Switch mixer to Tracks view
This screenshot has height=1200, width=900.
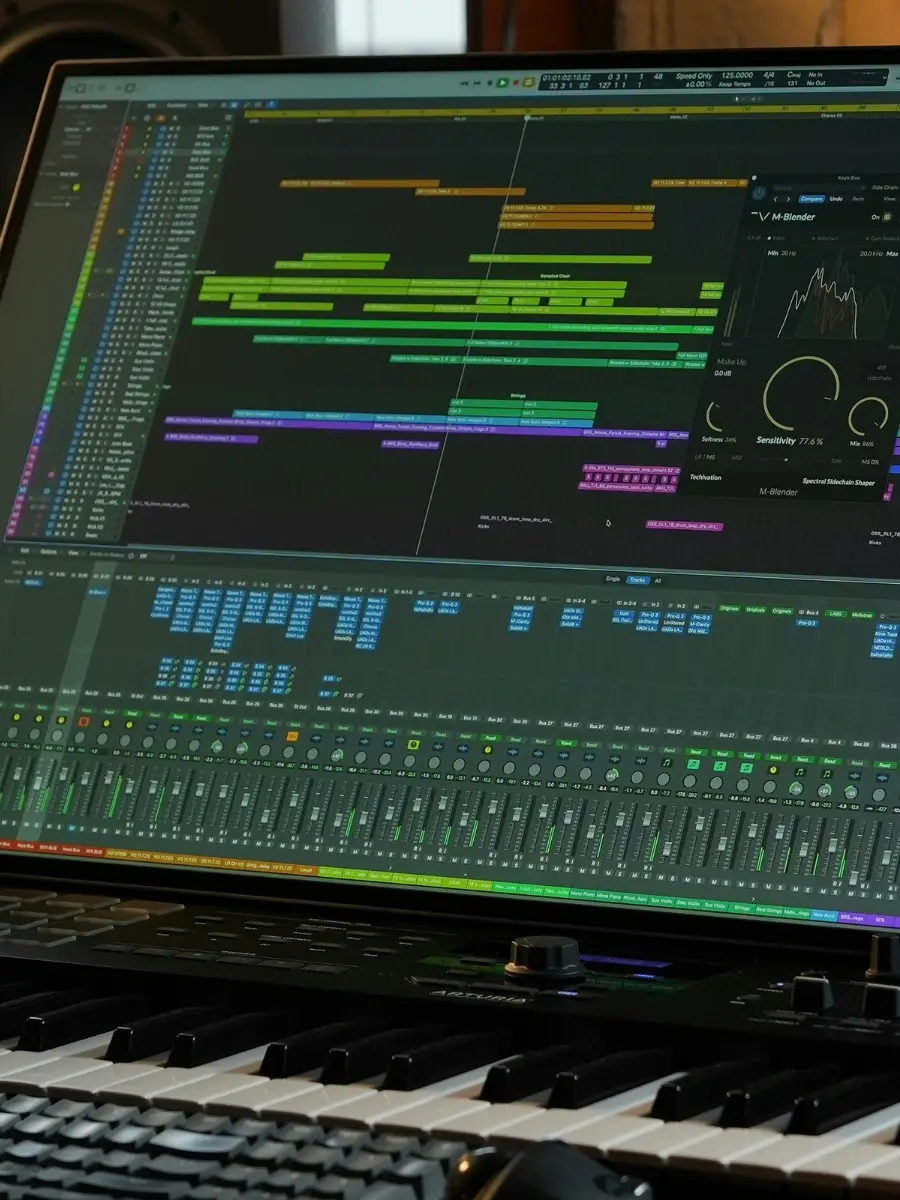tap(637, 580)
